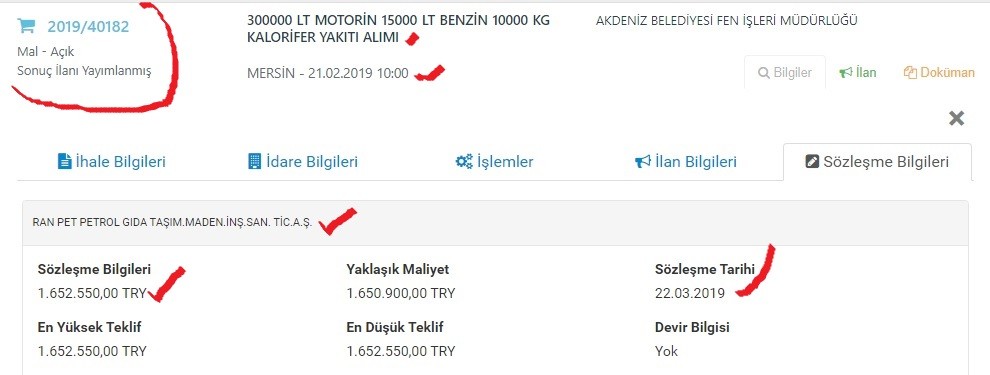The width and height of the screenshot is (990, 375).
Task: Close the details panel with X
Action: (957, 118)
